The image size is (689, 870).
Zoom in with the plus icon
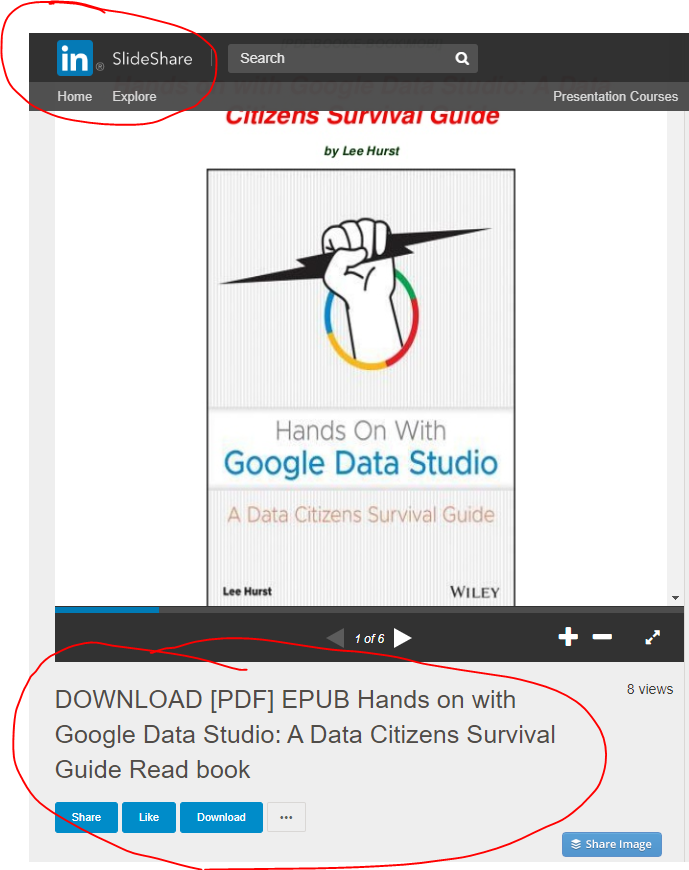click(568, 637)
